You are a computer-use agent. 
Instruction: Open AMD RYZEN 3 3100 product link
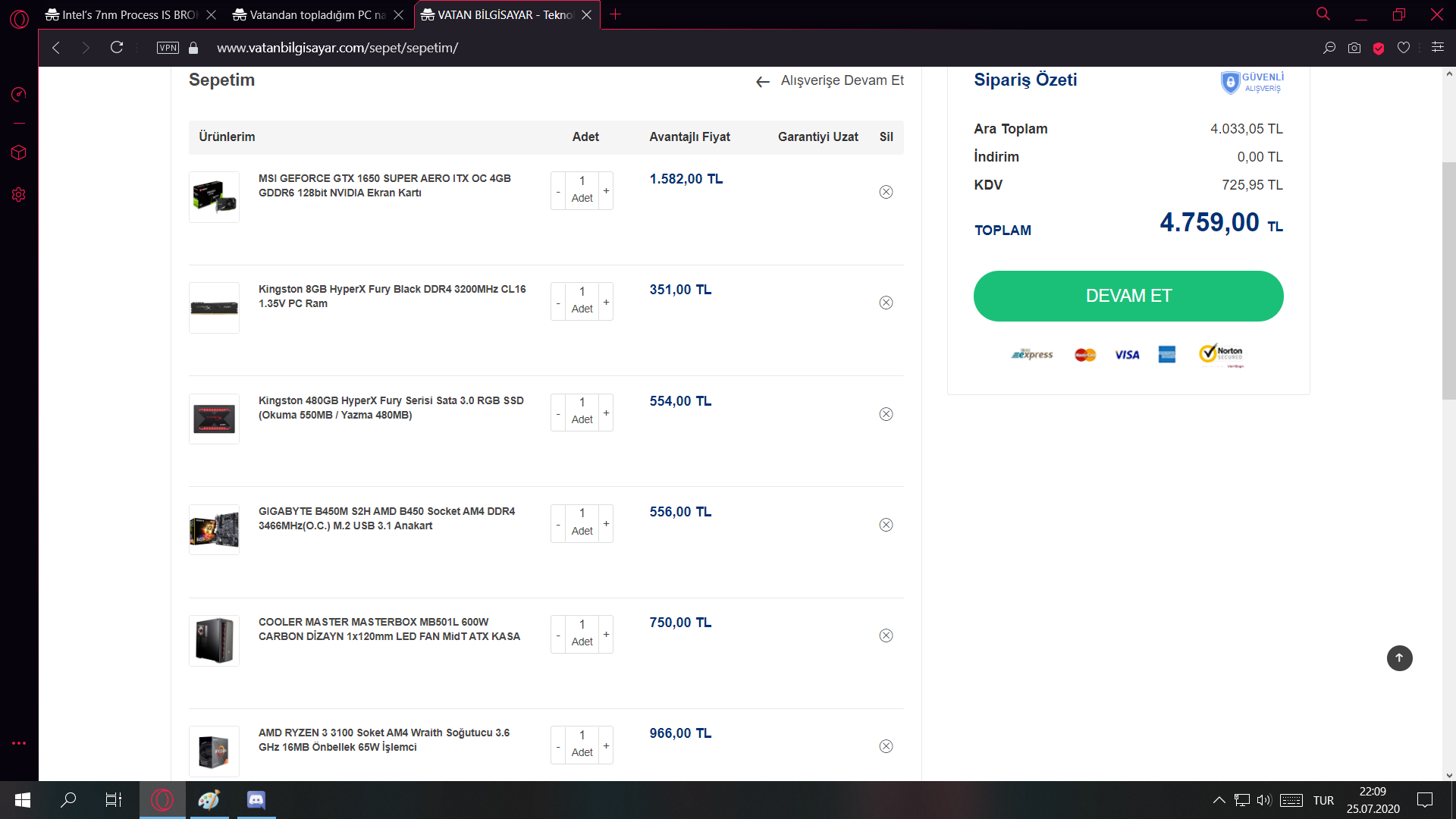tap(384, 740)
